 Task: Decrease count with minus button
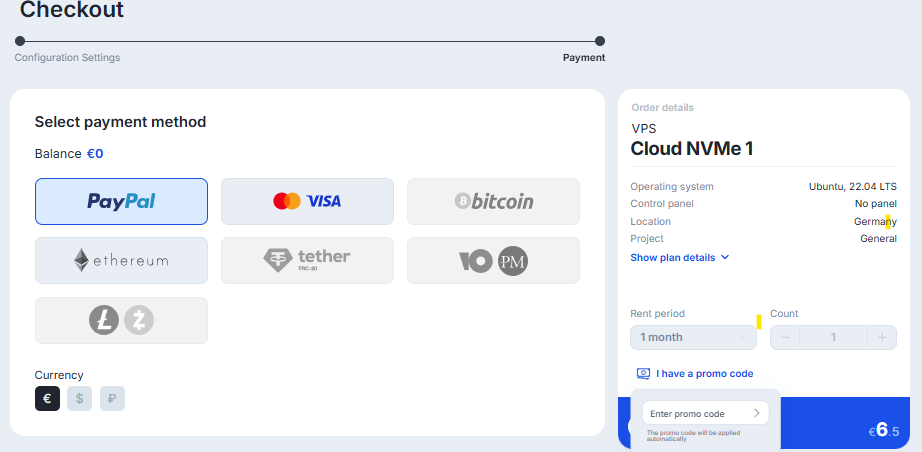point(785,337)
